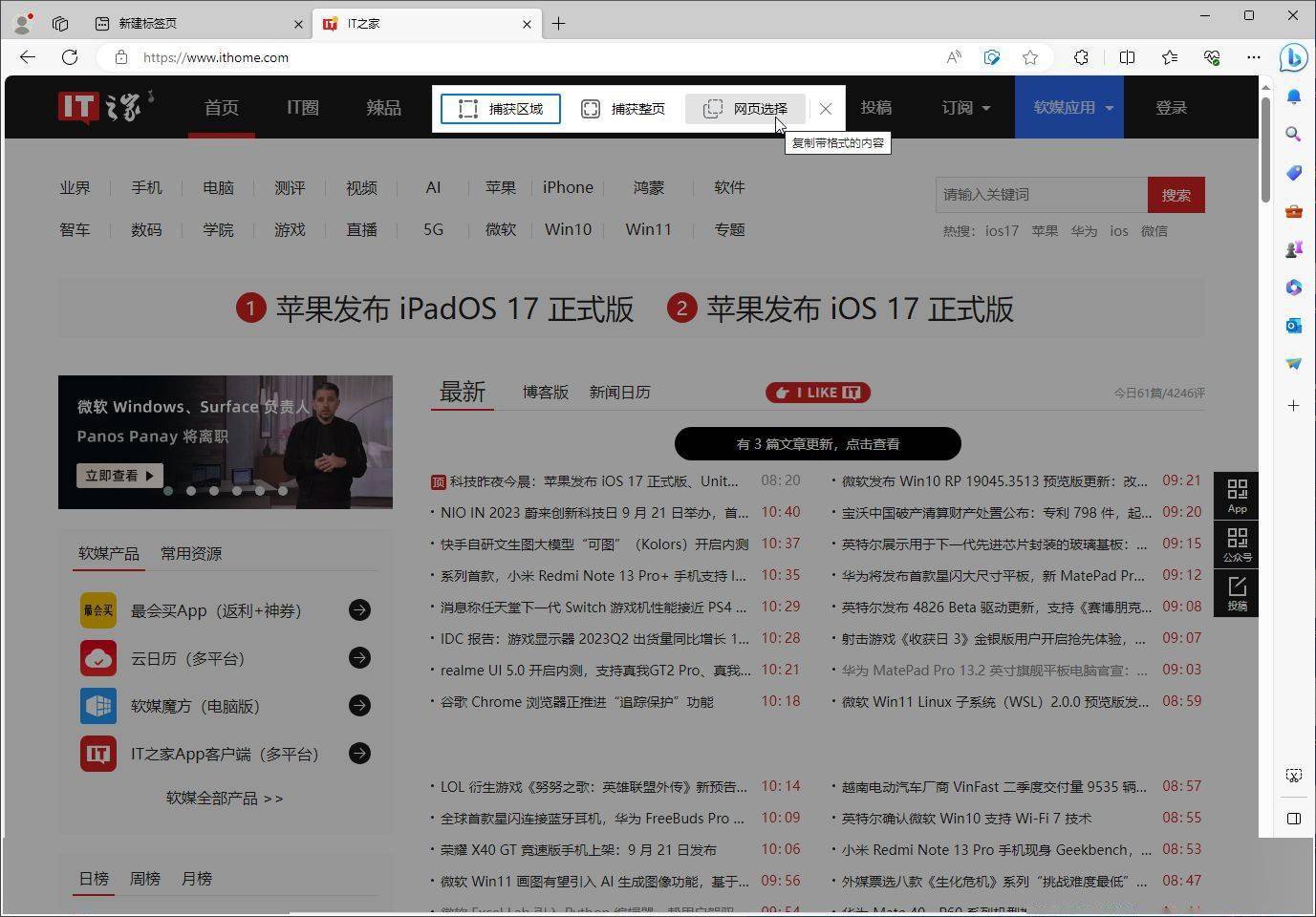Open the browser profile icon
Screen dimensions: 1316x917
22,23
